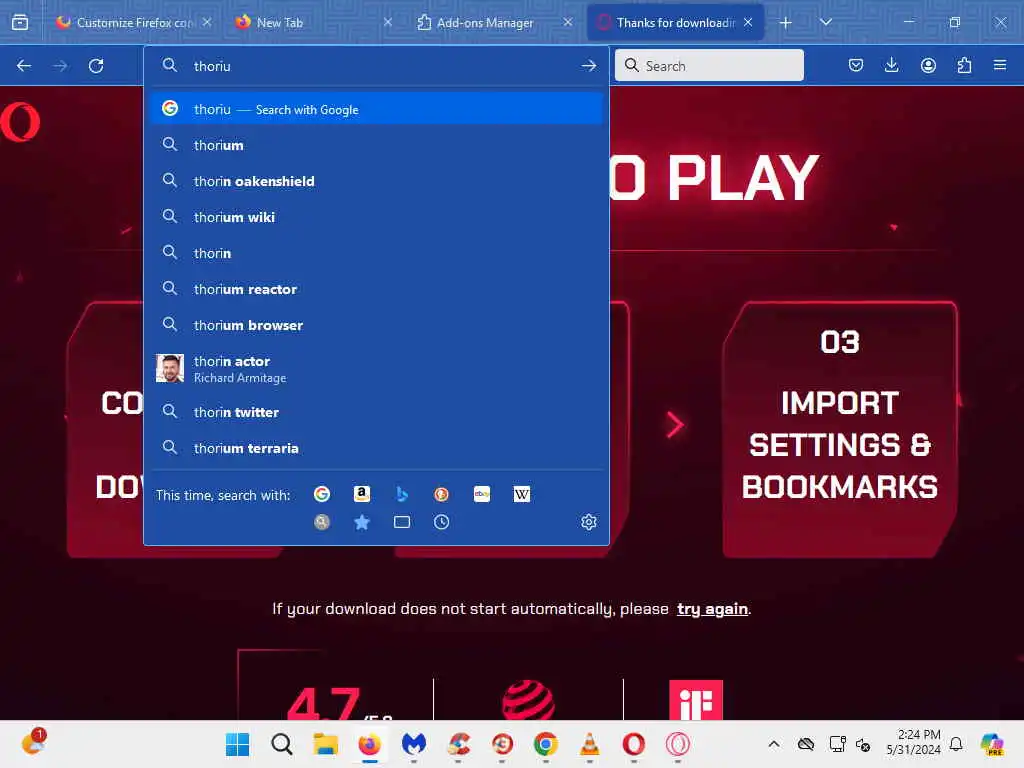This screenshot has width=1024, height=768.
Task: Select 'thorium reactor' suggestion
Action: coord(376,289)
